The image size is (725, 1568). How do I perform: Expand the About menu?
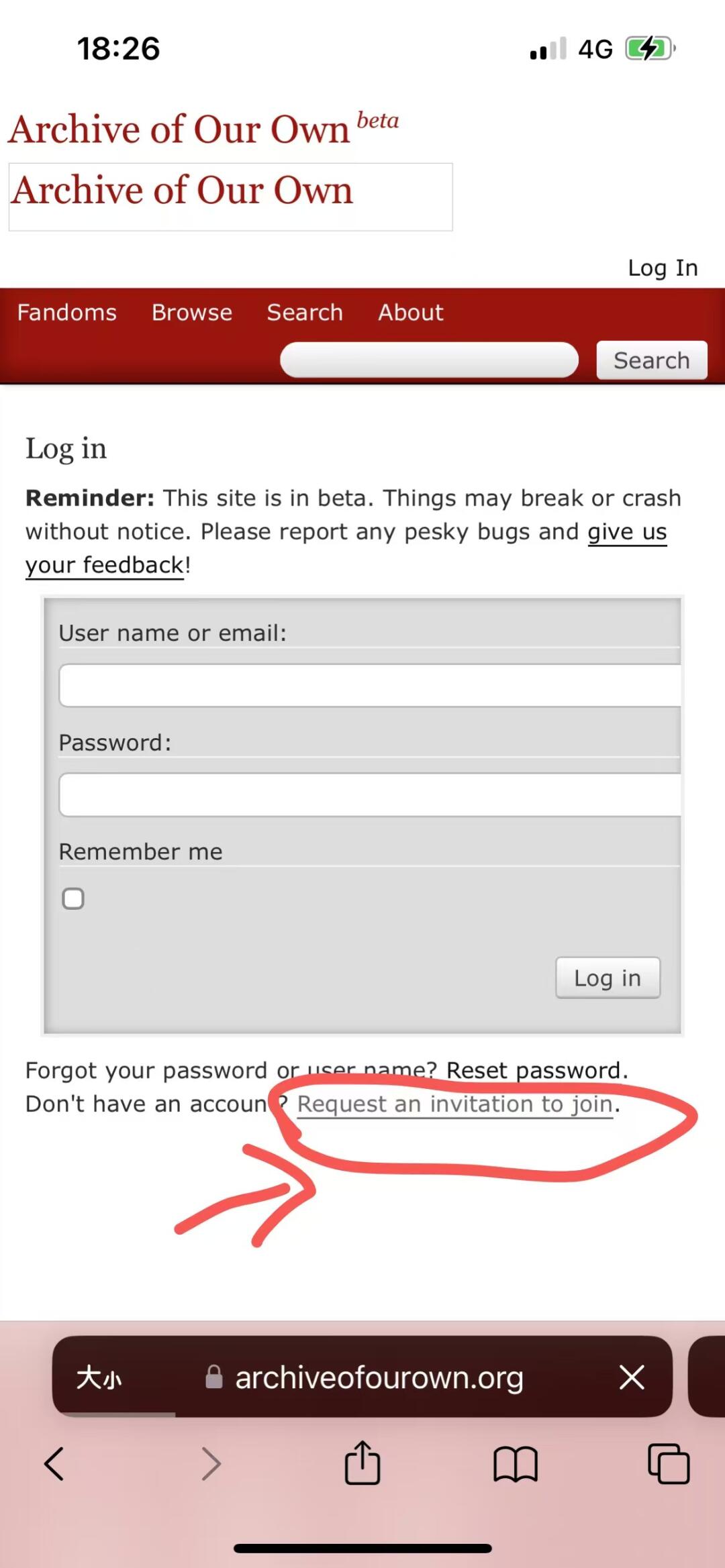[411, 313]
